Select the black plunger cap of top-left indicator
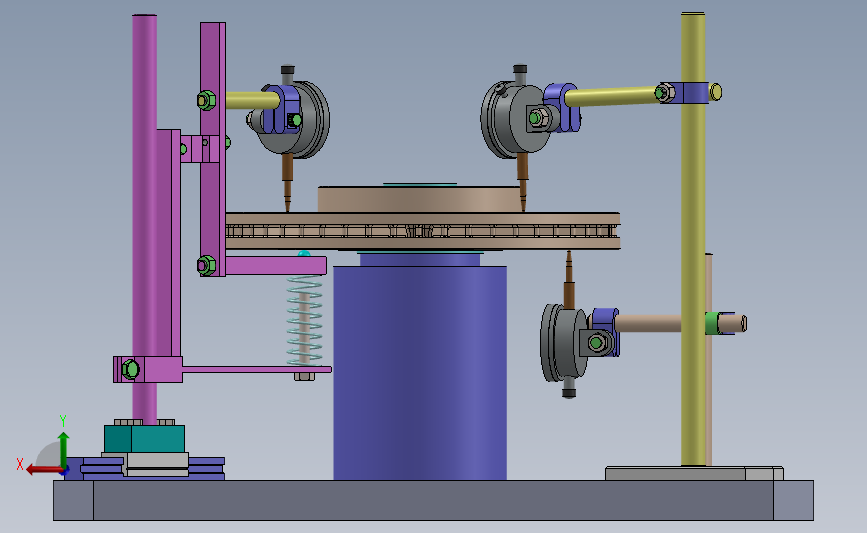The width and height of the screenshot is (867, 533). click(288, 71)
